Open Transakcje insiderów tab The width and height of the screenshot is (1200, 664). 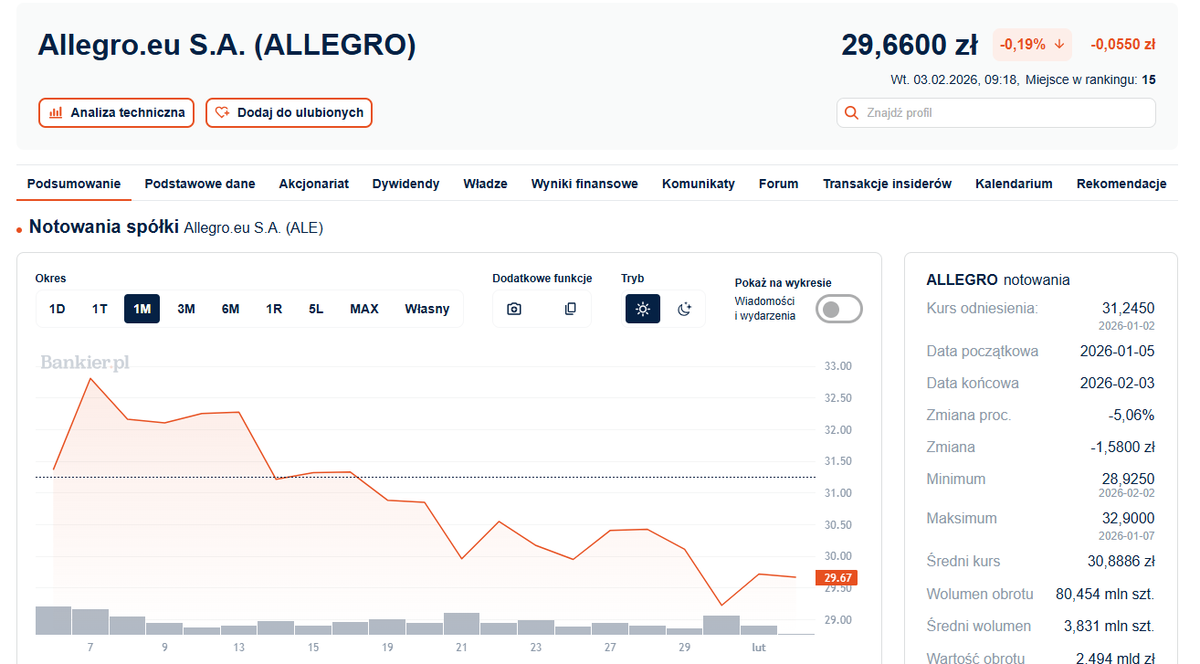887,184
